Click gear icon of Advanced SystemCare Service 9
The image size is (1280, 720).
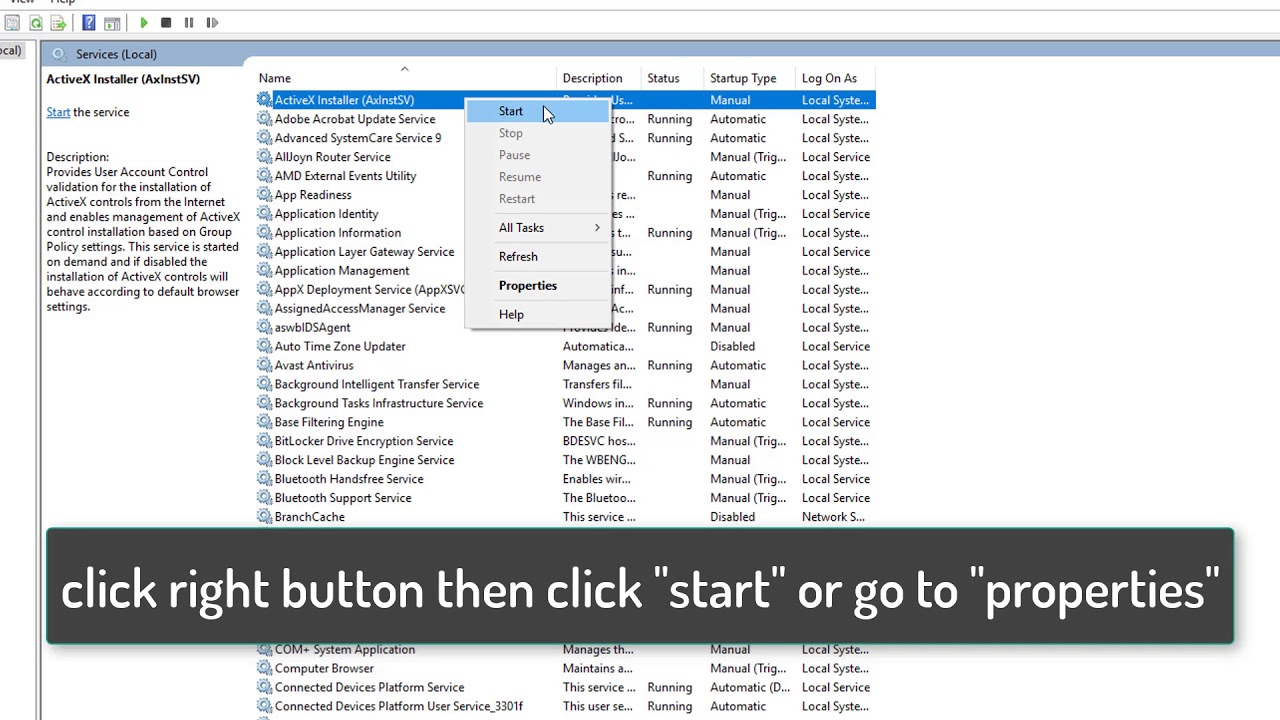264,138
